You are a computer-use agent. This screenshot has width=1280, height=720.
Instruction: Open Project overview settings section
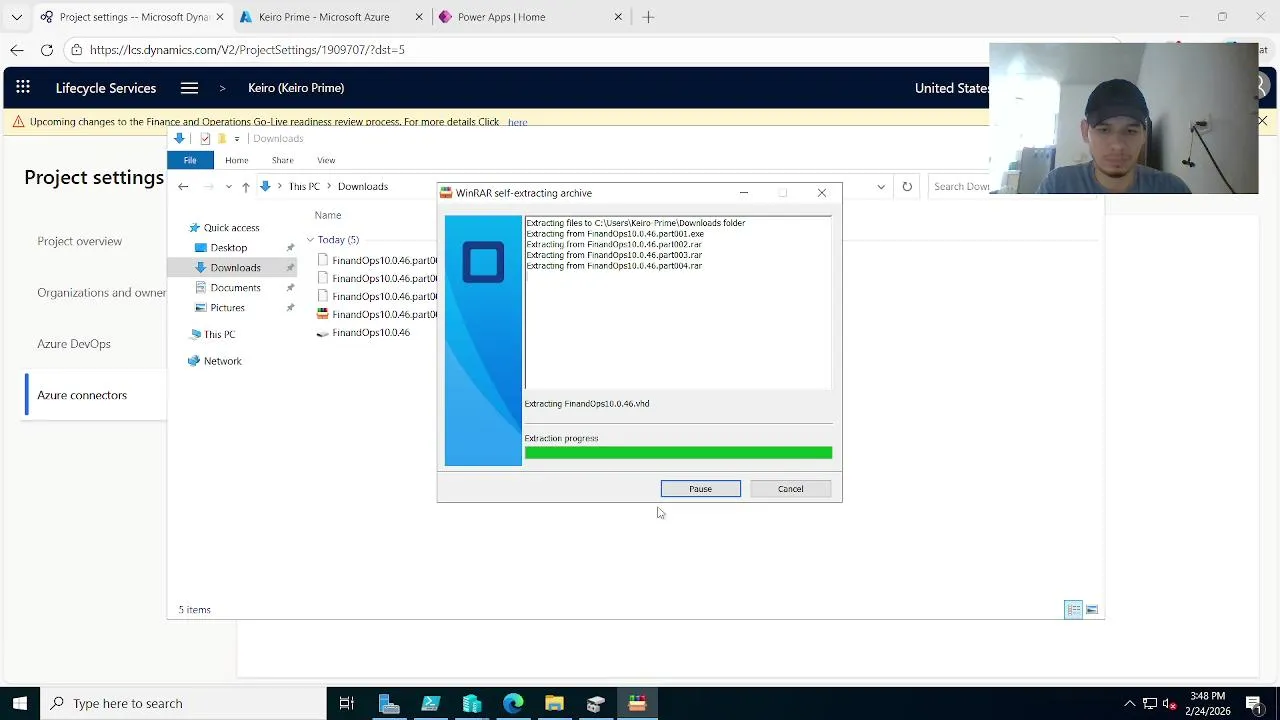point(80,241)
